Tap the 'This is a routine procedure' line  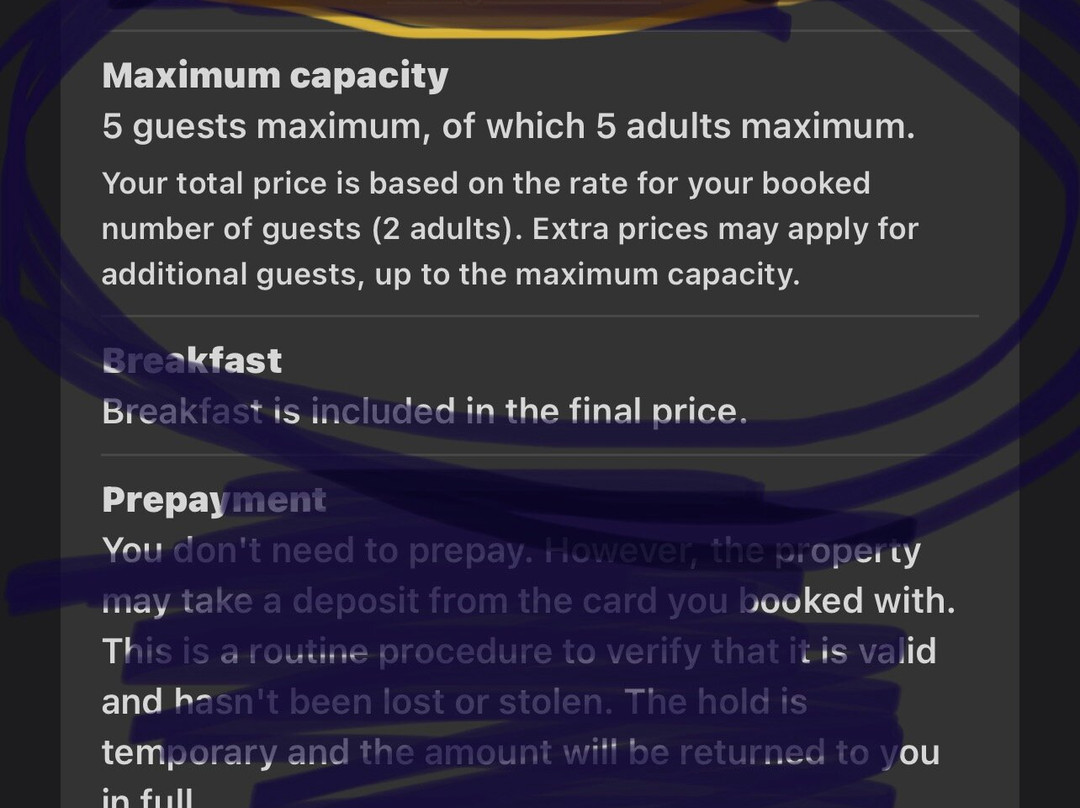pos(400,651)
